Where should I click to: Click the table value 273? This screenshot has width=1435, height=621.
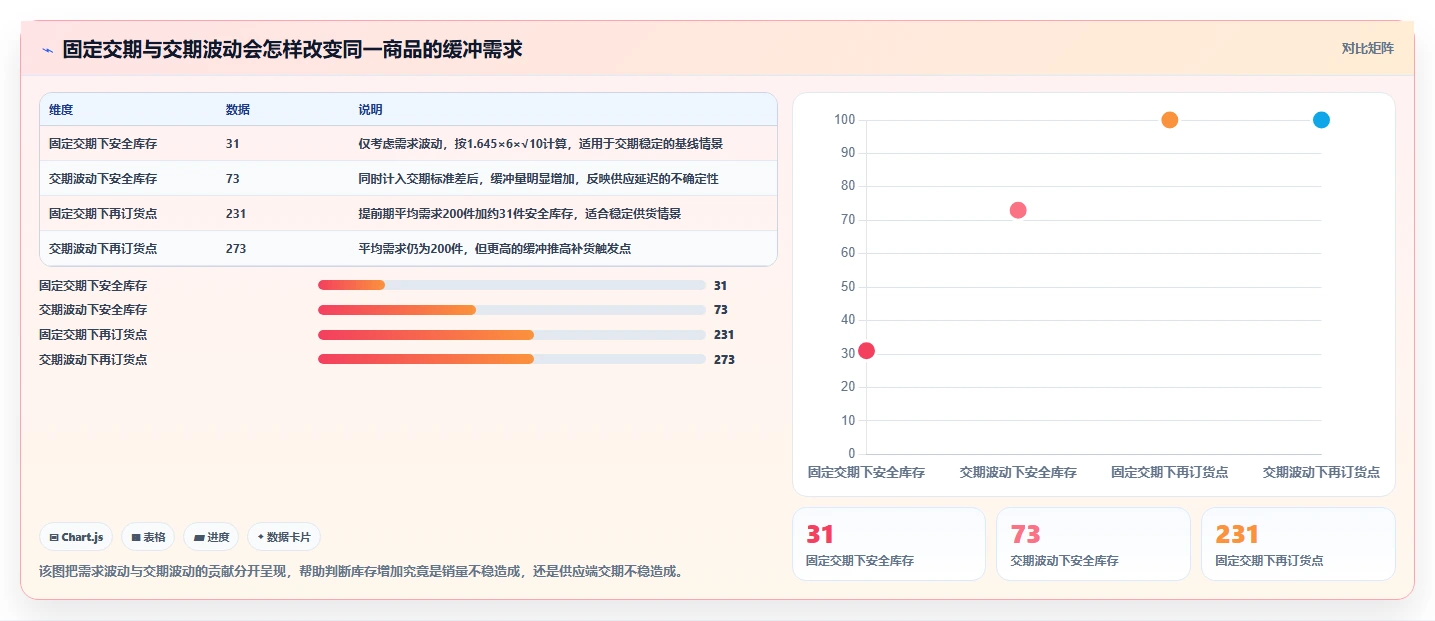click(x=236, y=249)
